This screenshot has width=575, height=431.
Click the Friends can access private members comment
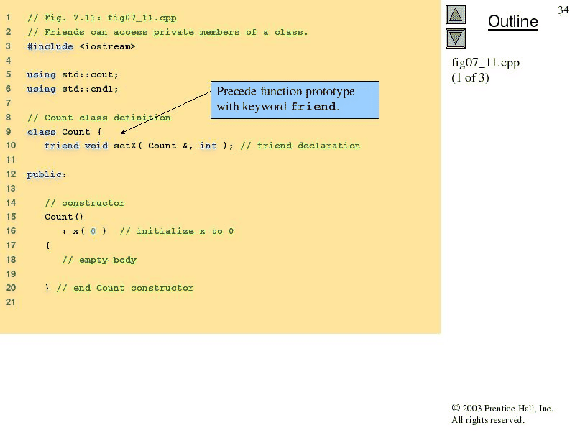pyautogui.click(x=168, y=32)
